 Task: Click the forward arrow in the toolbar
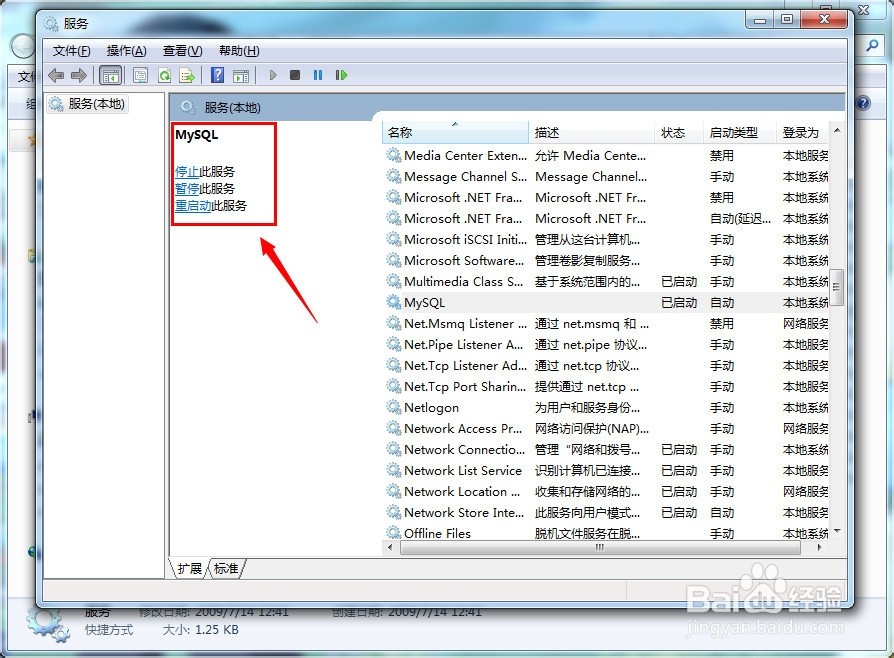tap(79, 75)
